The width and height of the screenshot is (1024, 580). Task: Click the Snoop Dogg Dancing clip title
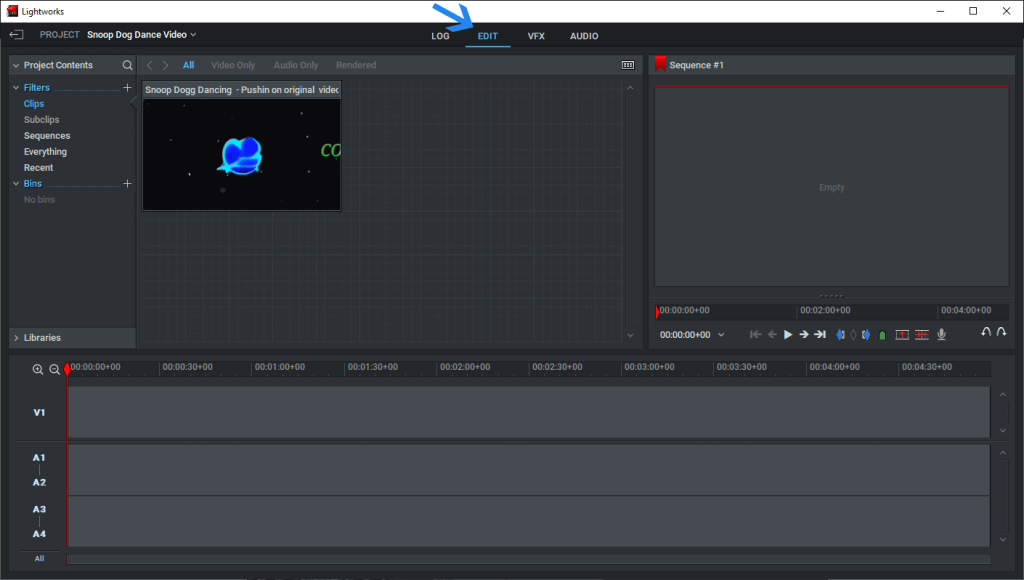[242, 89]
